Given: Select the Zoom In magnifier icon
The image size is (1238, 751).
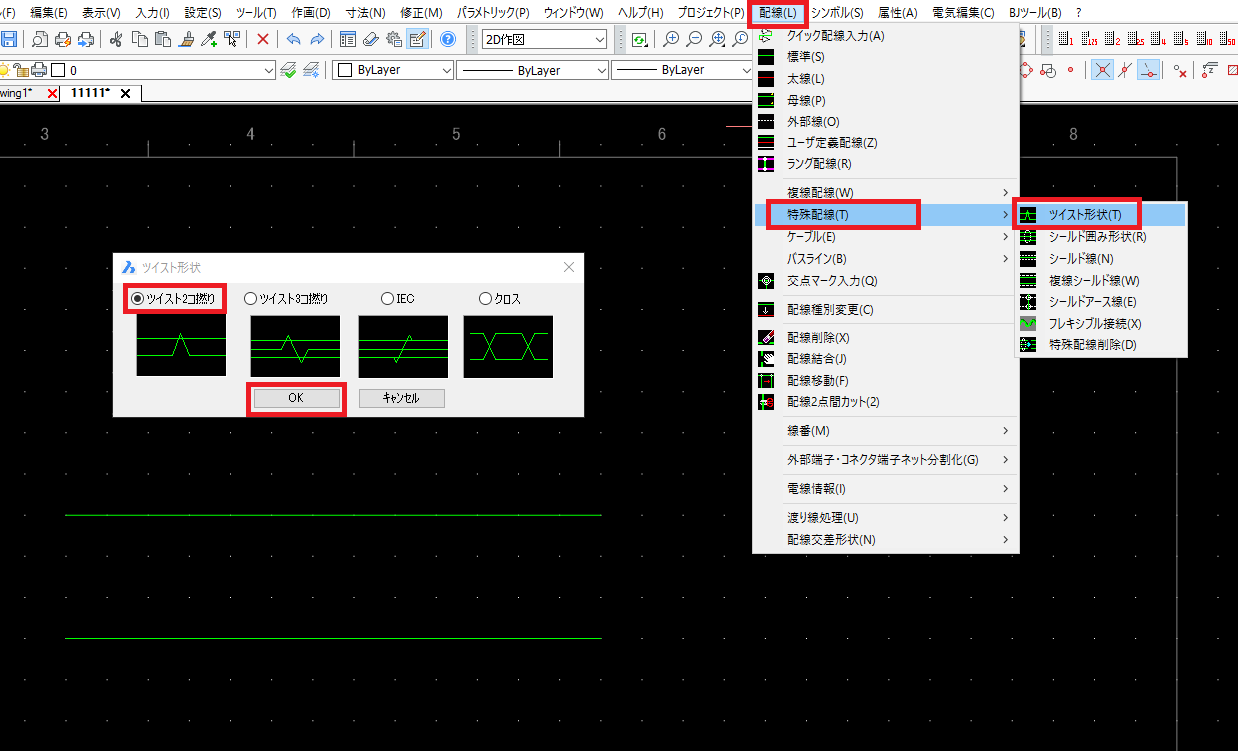Looking at the screenshot, I should click(x=671, y=40).
